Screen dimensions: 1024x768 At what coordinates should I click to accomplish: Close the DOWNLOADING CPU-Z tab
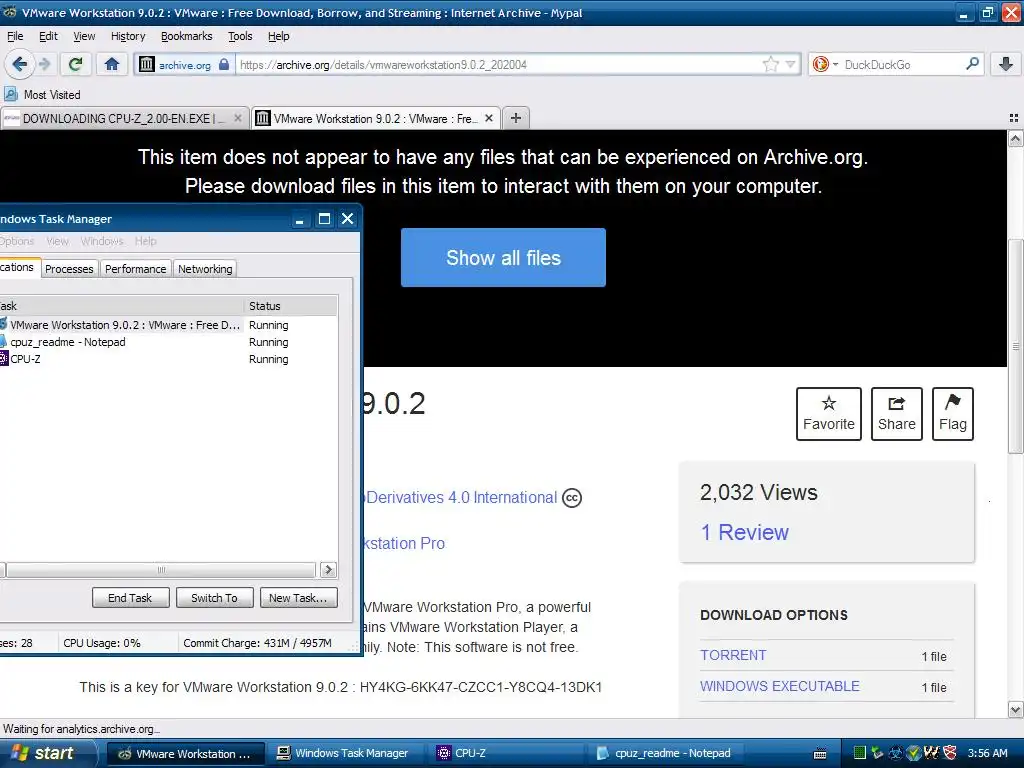point(238,118)
